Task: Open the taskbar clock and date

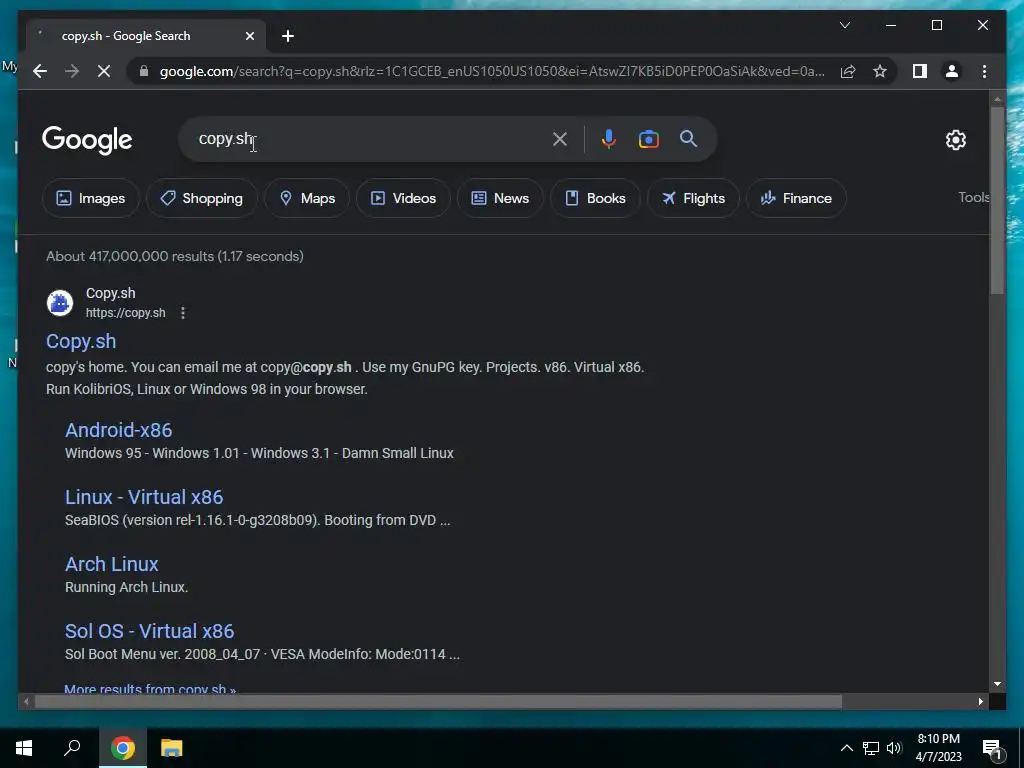Action: [x=938, y=748]
